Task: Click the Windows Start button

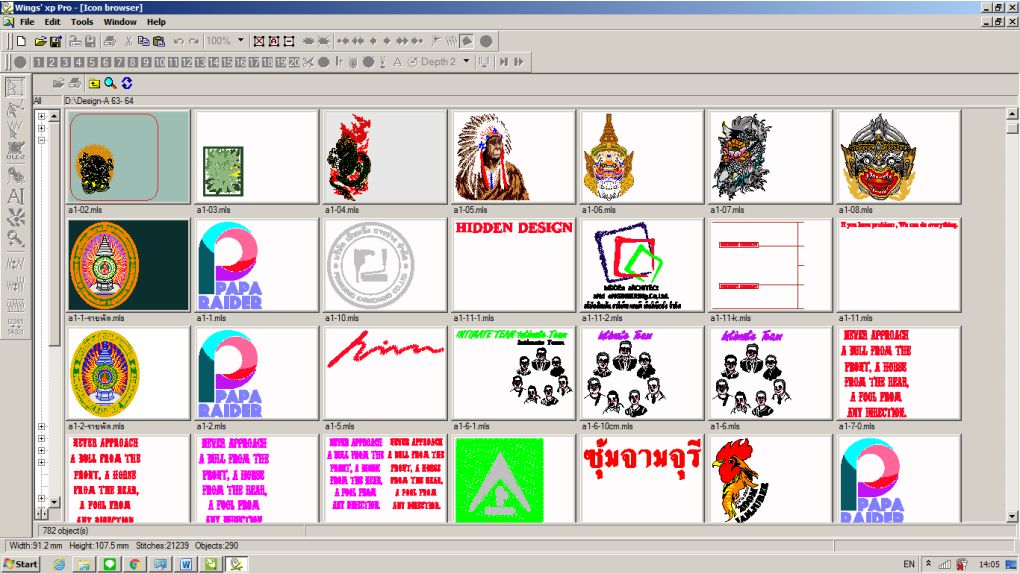Action: coord(20,564)
